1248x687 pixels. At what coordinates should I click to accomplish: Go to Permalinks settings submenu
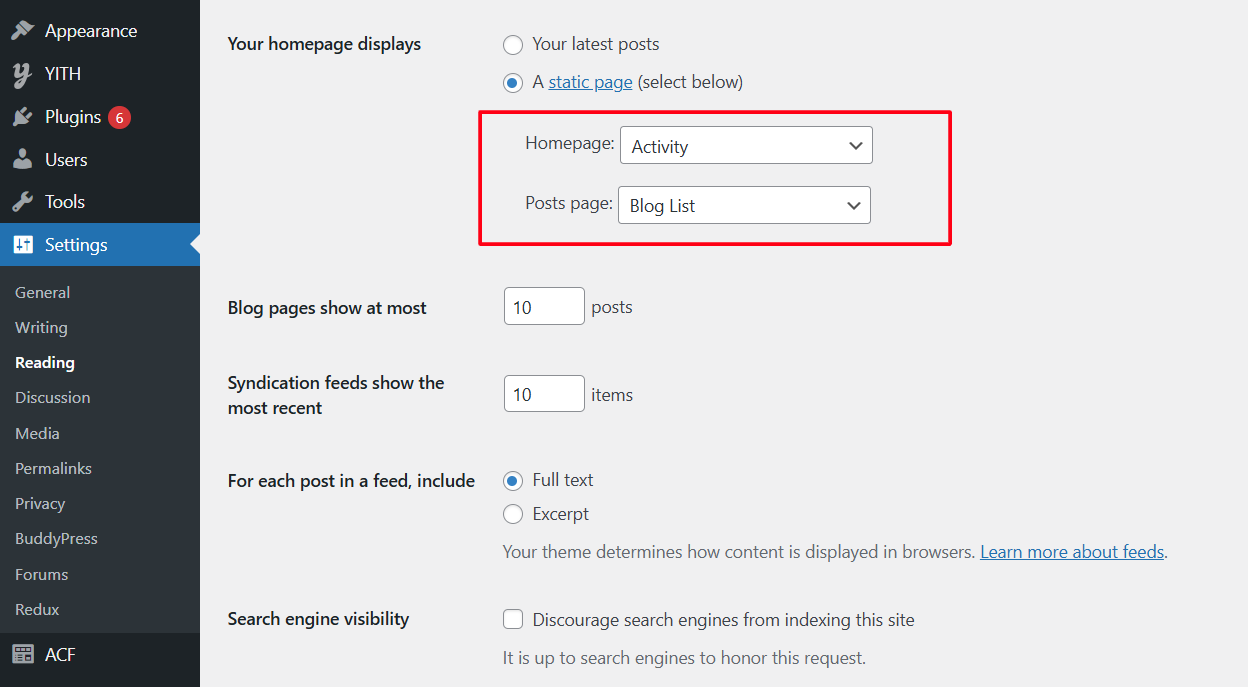pyautogui.click(x=53, y=469)
